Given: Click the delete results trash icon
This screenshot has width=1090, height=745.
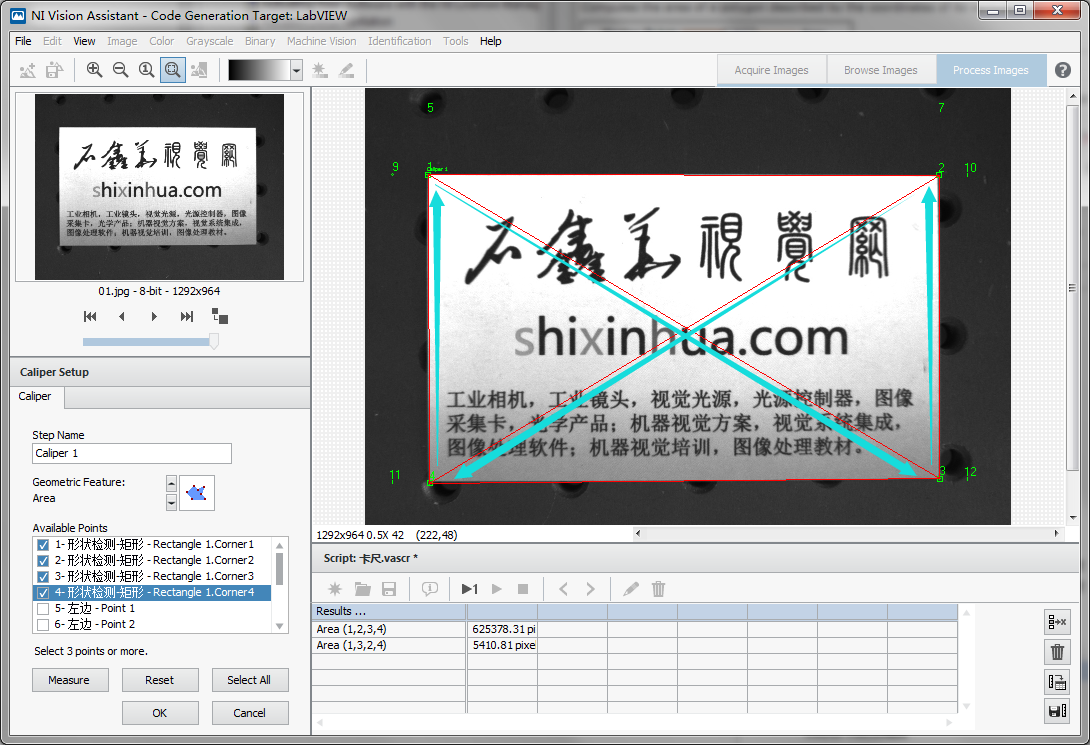Looking at the screenshot, I should pyautogui.click(x=1057, y=652).
